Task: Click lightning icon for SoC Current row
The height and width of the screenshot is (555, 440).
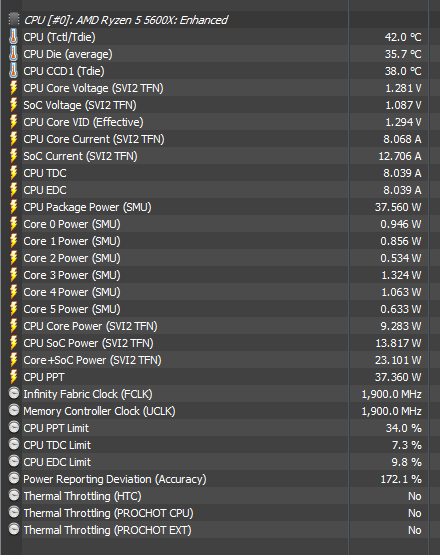Action: [13, 156]
